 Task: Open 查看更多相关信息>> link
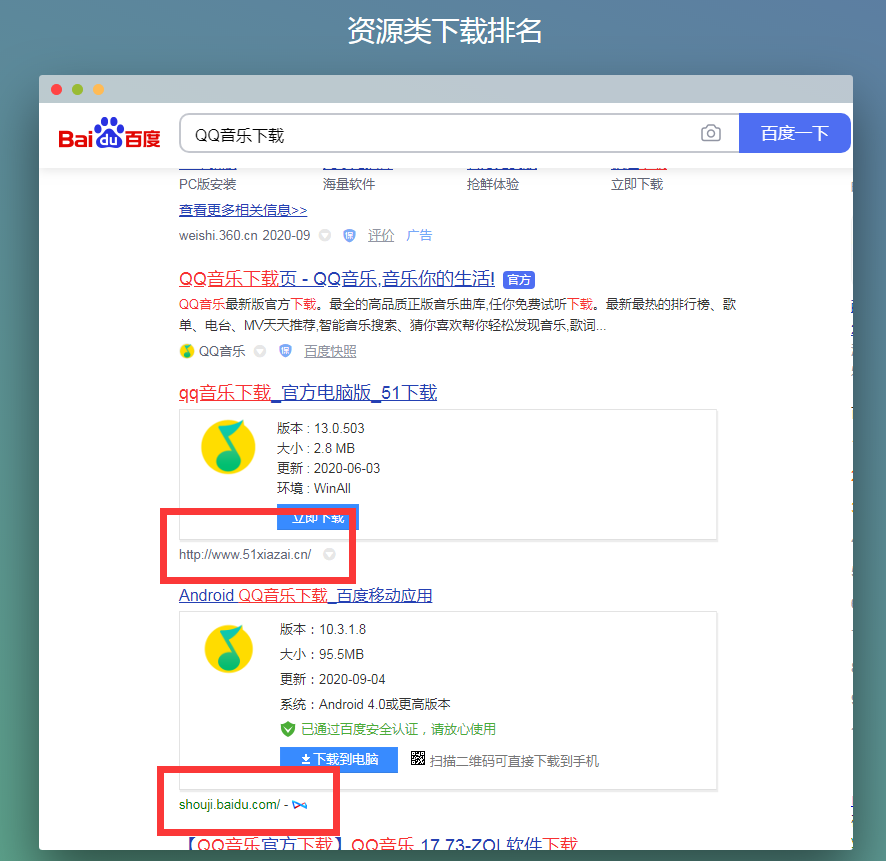[x=243, y=210]
